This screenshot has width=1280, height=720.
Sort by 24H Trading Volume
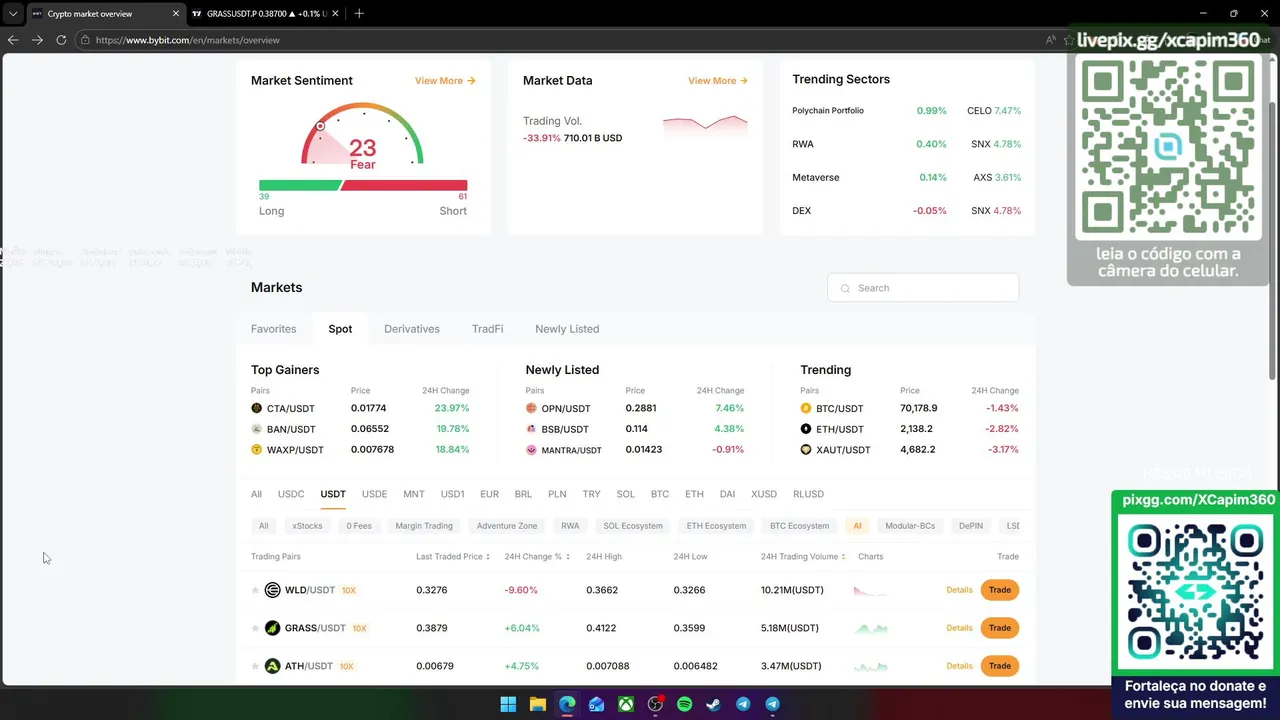(x=803, y=556)
